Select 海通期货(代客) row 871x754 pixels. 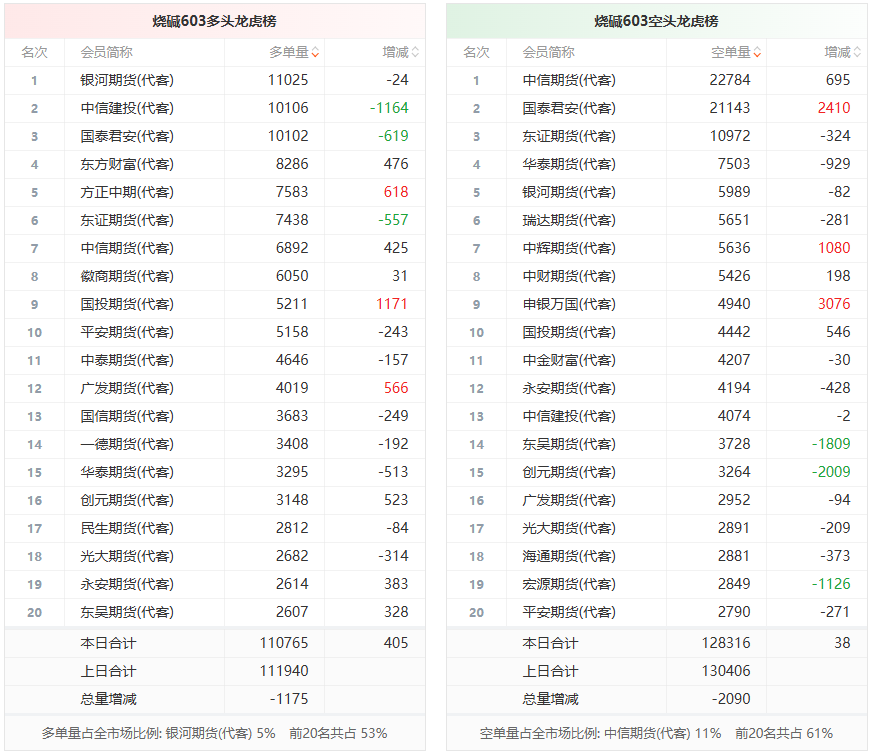point(657,556)
